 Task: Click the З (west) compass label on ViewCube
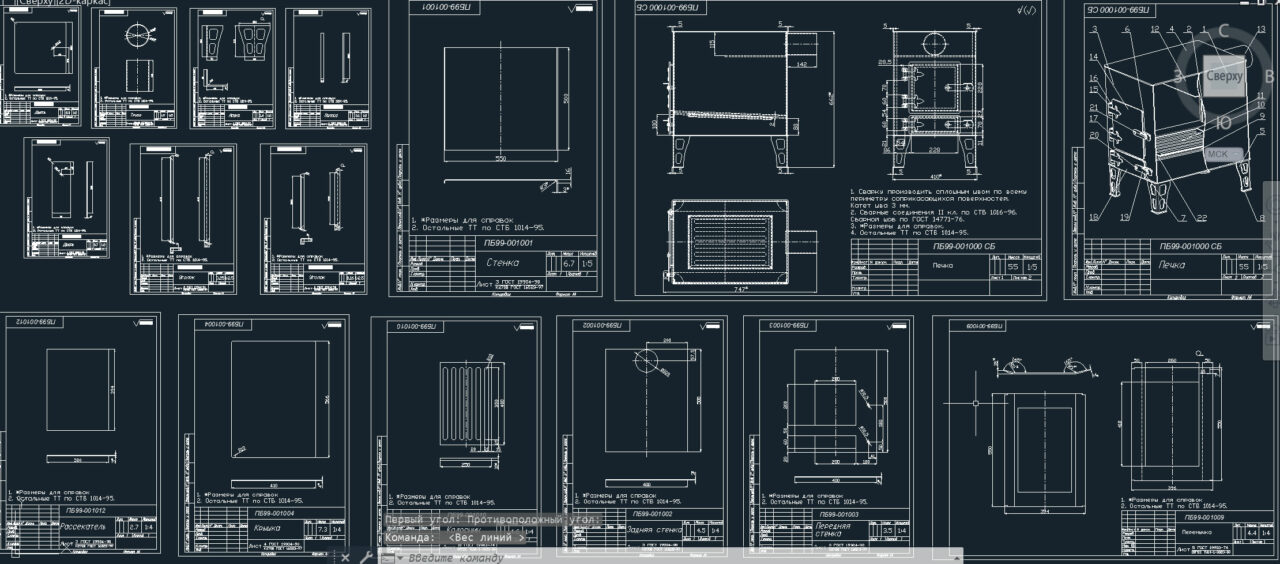pos(1179,76)
